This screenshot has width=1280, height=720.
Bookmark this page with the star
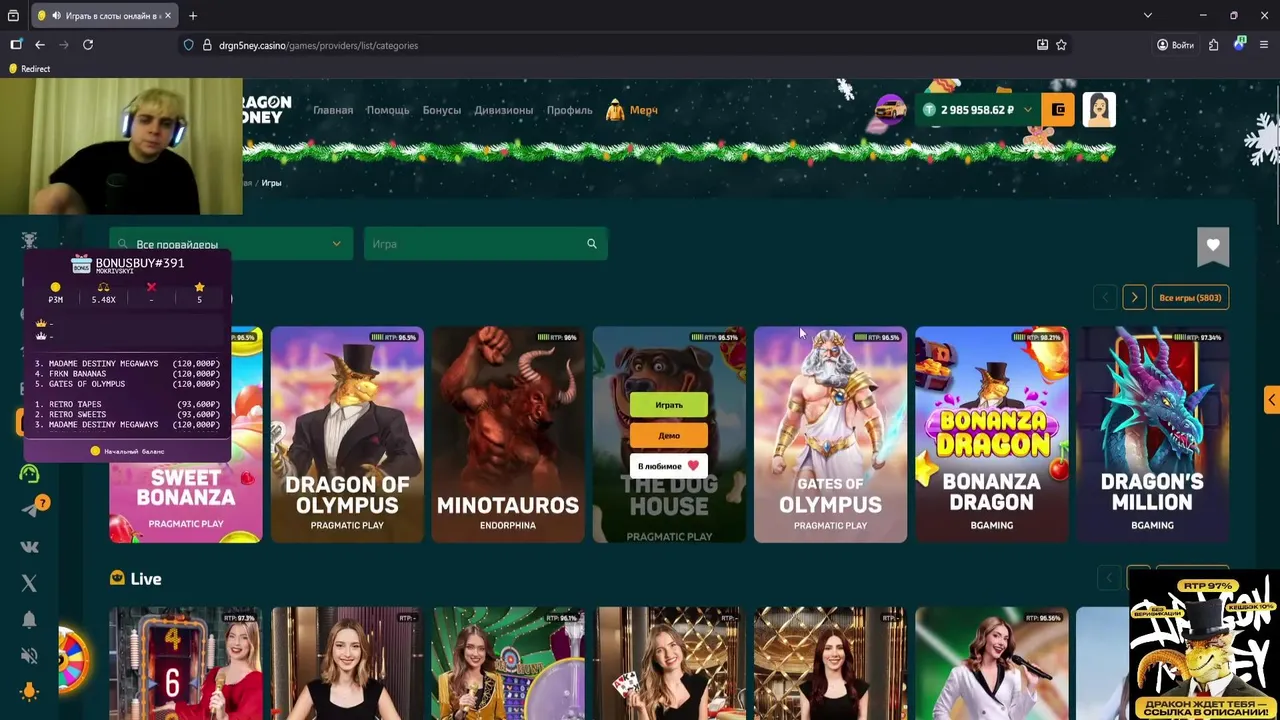tap(1061, 45)
